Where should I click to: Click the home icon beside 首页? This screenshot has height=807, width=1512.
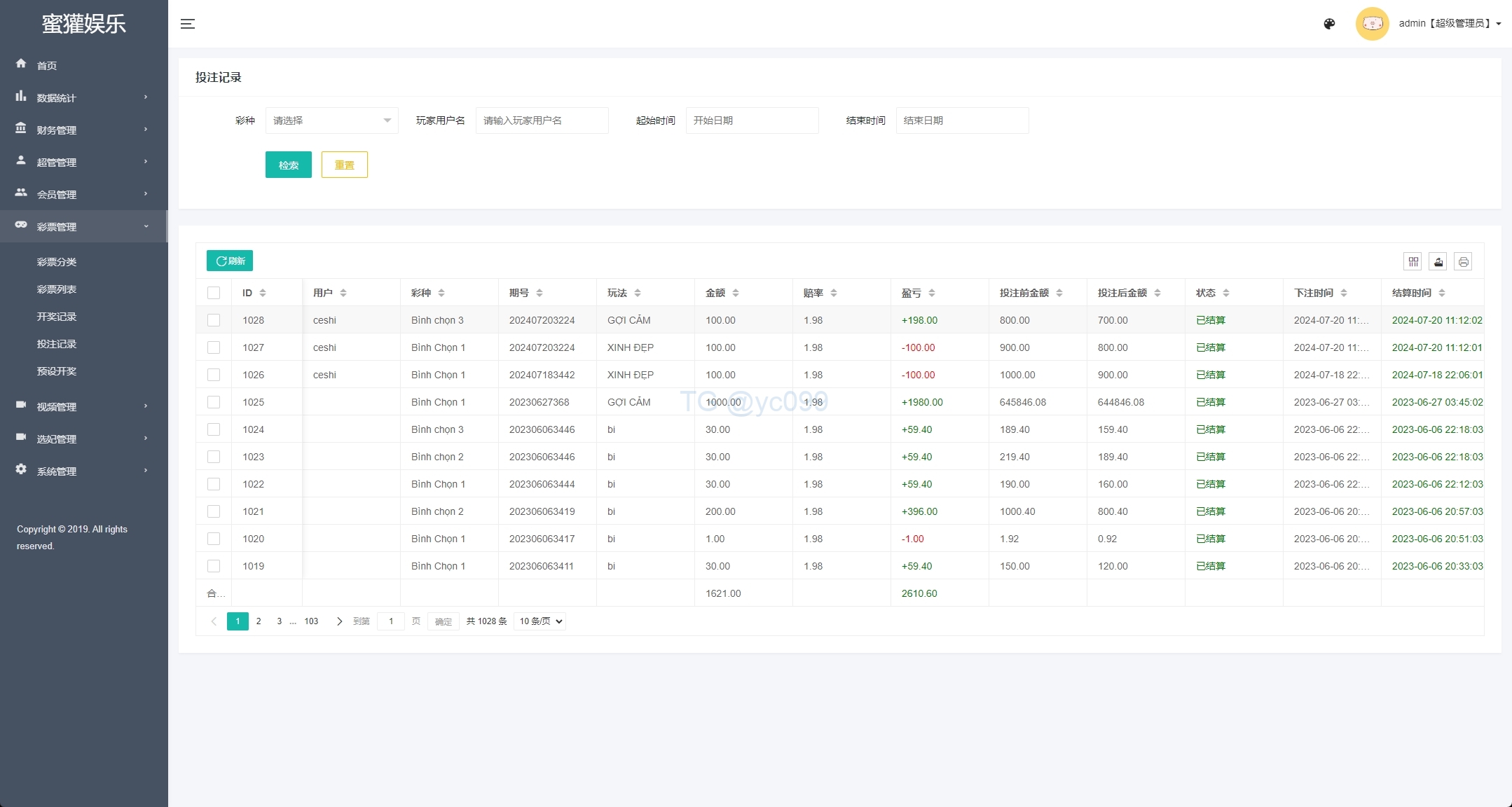tap(21, 64)
